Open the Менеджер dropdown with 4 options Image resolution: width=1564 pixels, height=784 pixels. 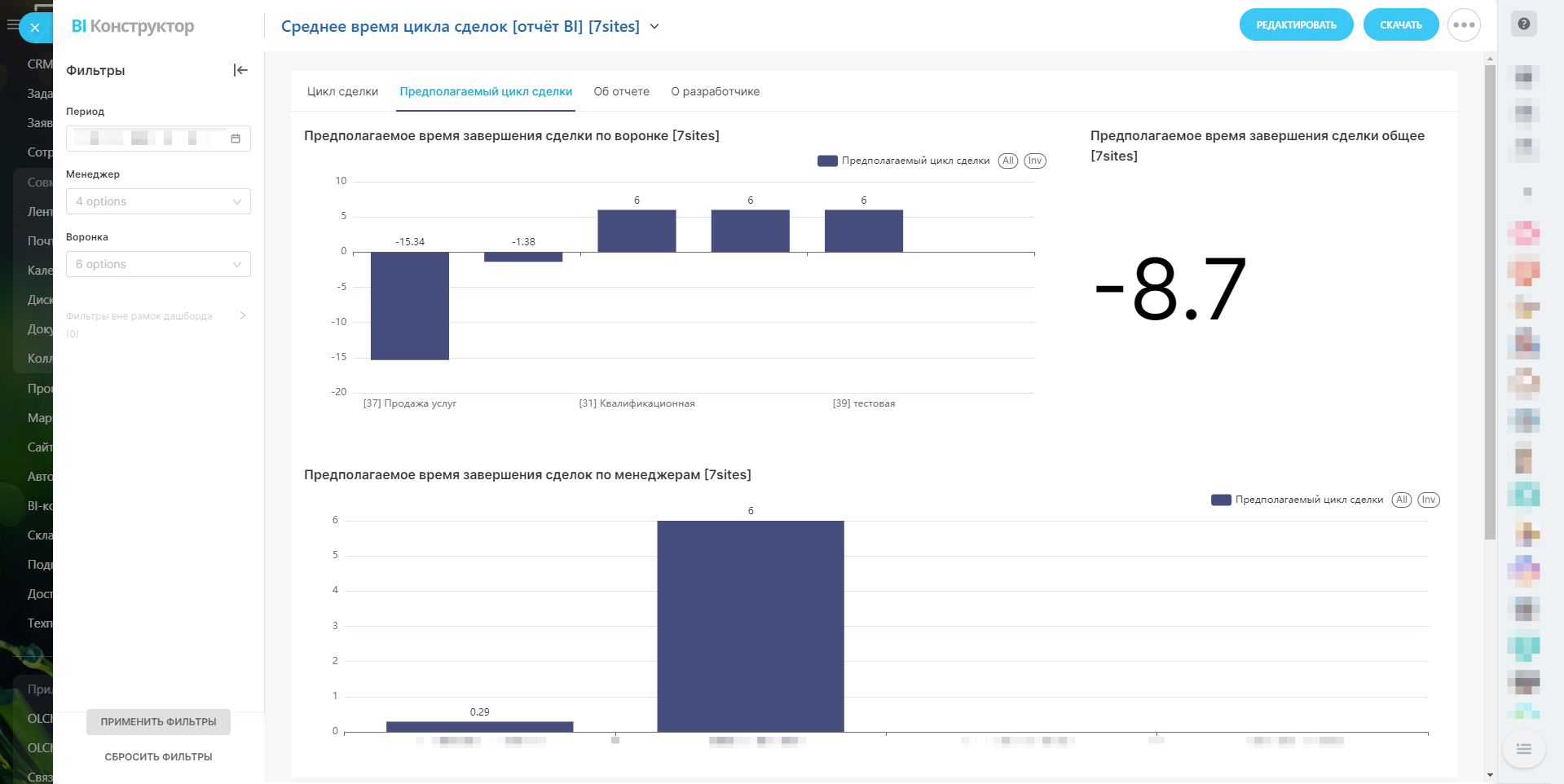click(158, 201)
